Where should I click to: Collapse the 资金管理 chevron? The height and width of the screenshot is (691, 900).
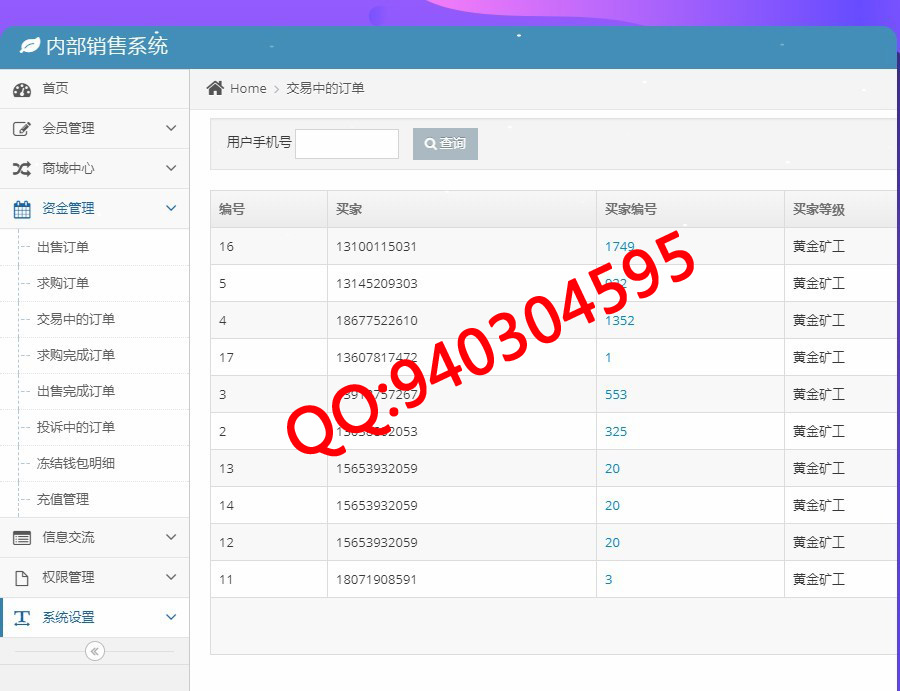click(x=171, y=209)
